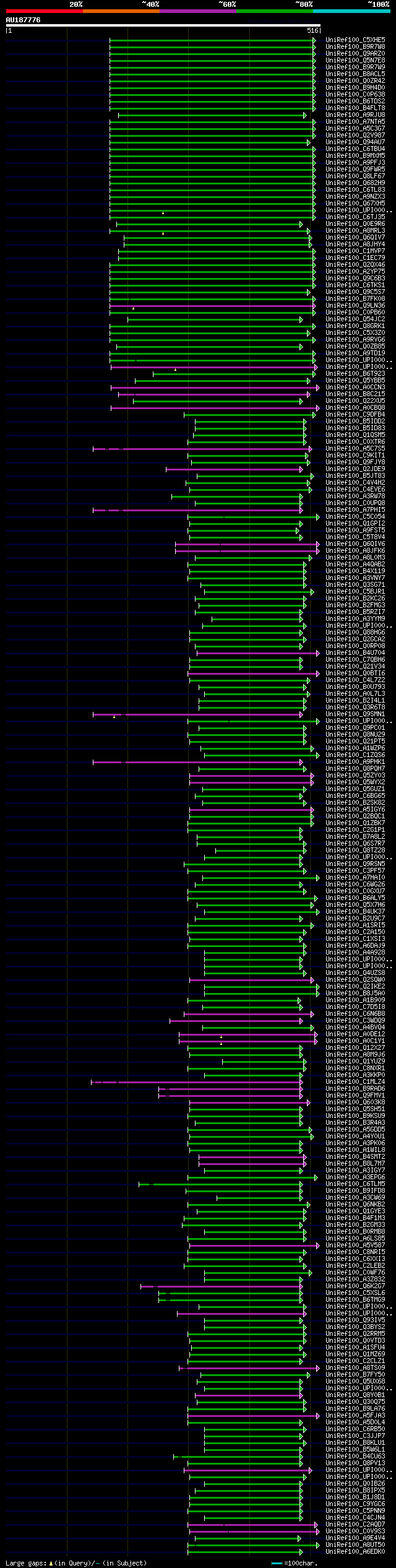
Task: Open hit UniRef100_Q9ARZ0
Action: tap(355, 53)
